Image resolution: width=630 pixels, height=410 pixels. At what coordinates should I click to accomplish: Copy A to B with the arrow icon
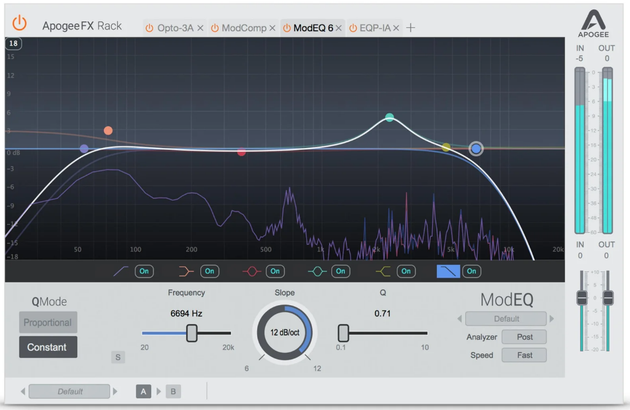click(158, 392)
